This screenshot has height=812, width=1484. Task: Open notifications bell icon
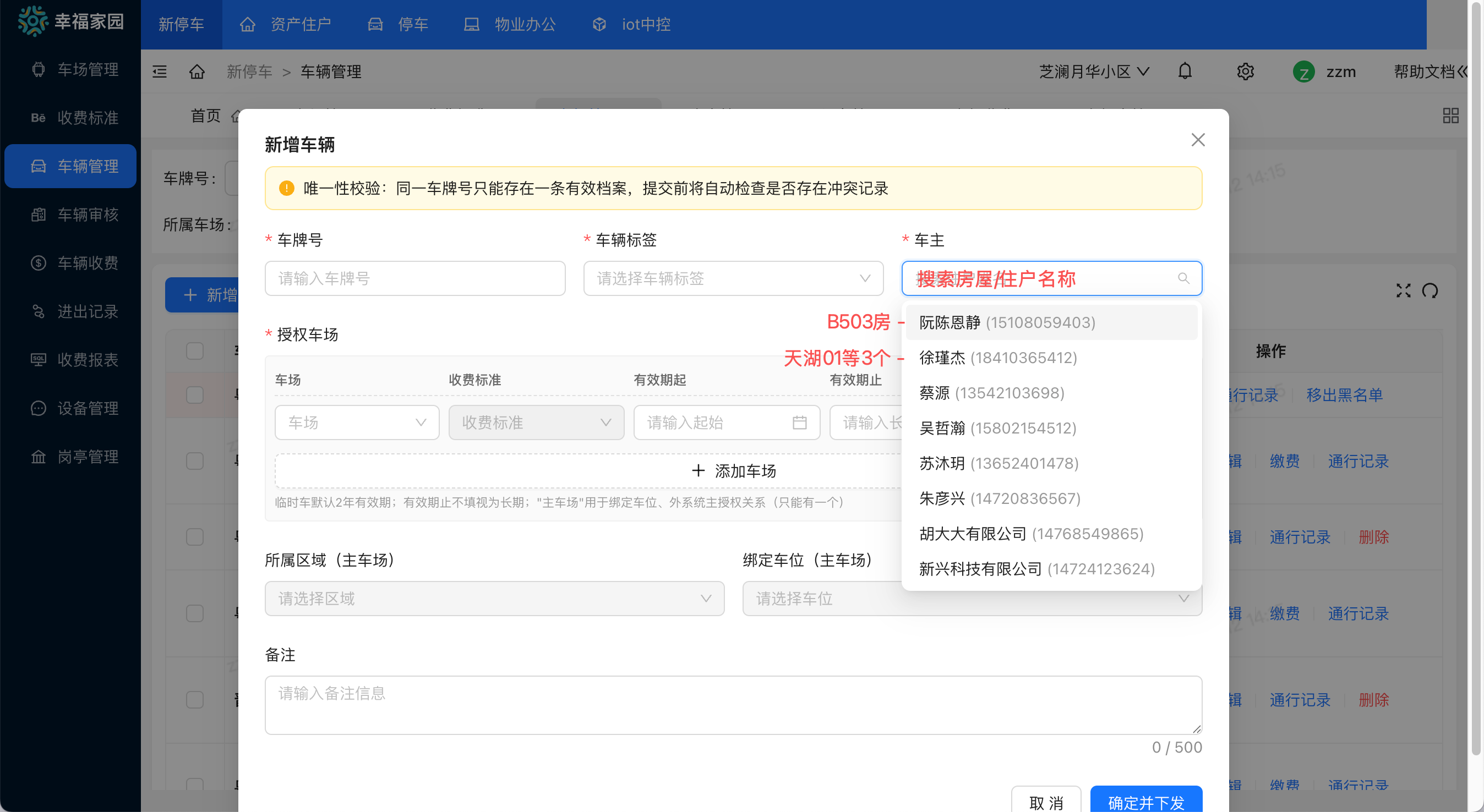pos(1185,71)
